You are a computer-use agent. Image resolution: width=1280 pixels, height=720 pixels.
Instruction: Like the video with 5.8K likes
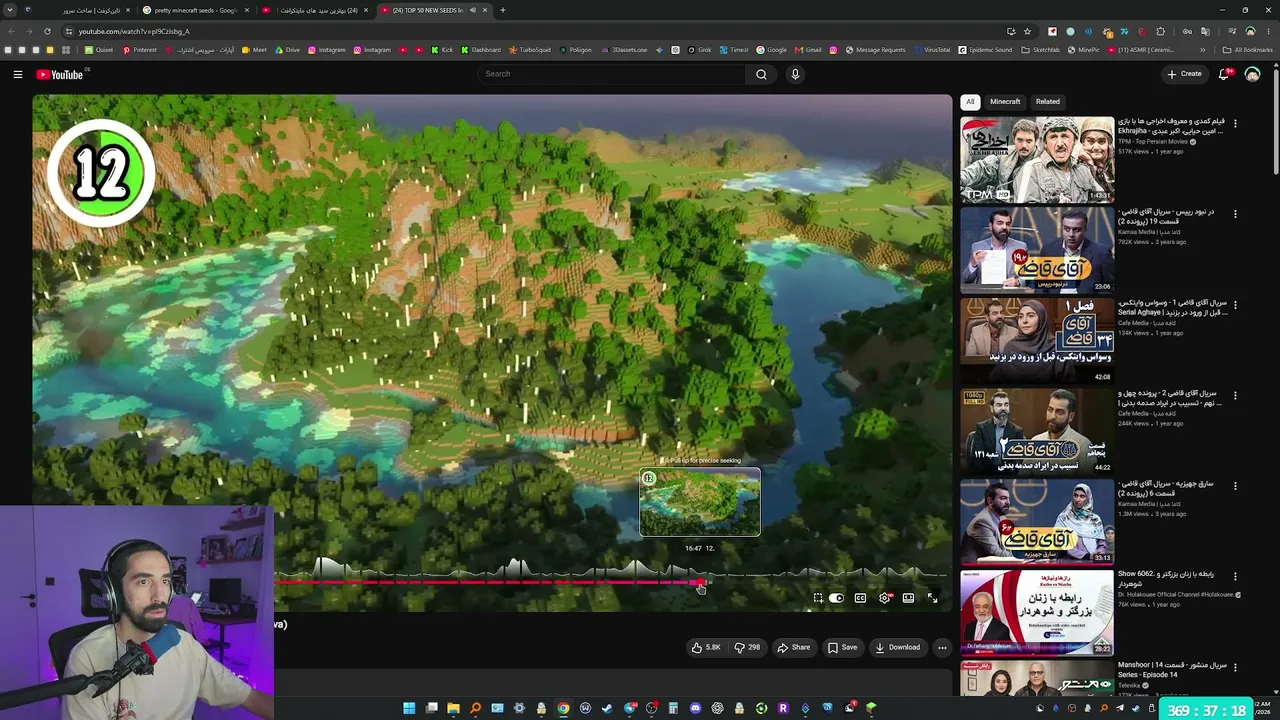tap(706, 647)
